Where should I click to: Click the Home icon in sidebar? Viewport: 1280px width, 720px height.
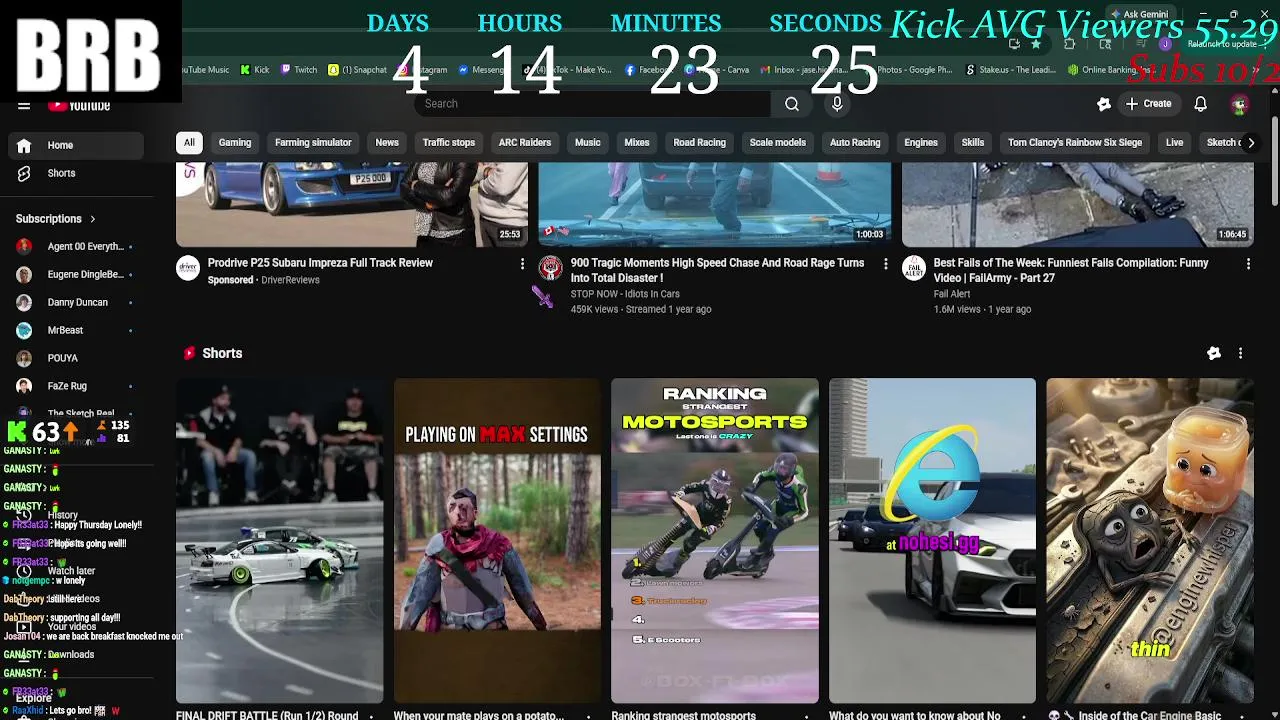(x=24, y=145)
